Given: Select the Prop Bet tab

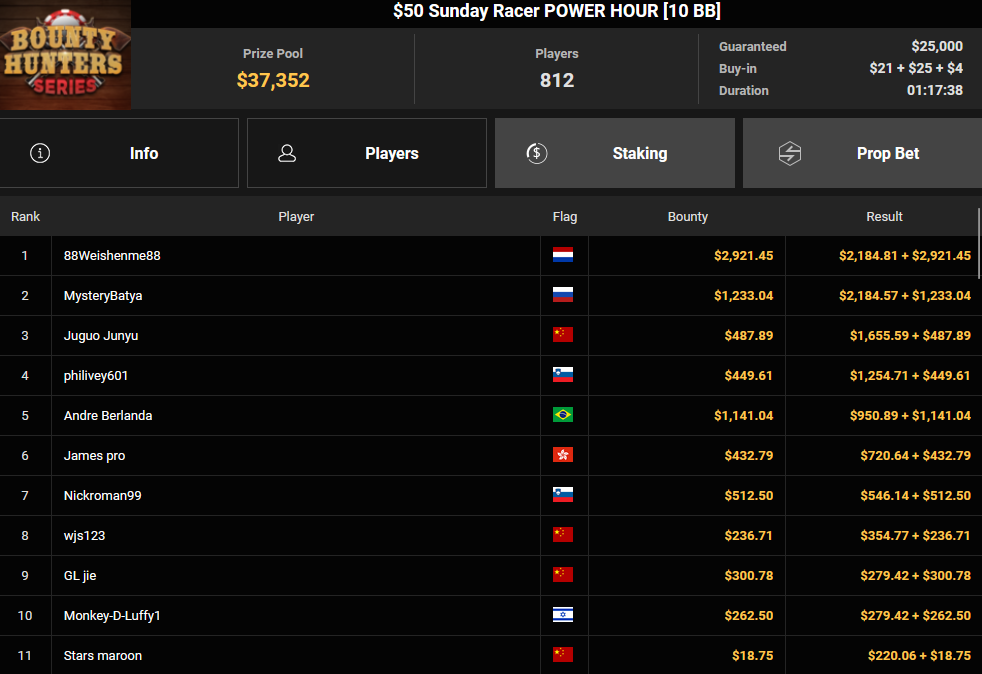Looking at the screenshot, I should (x=862, y=153).
